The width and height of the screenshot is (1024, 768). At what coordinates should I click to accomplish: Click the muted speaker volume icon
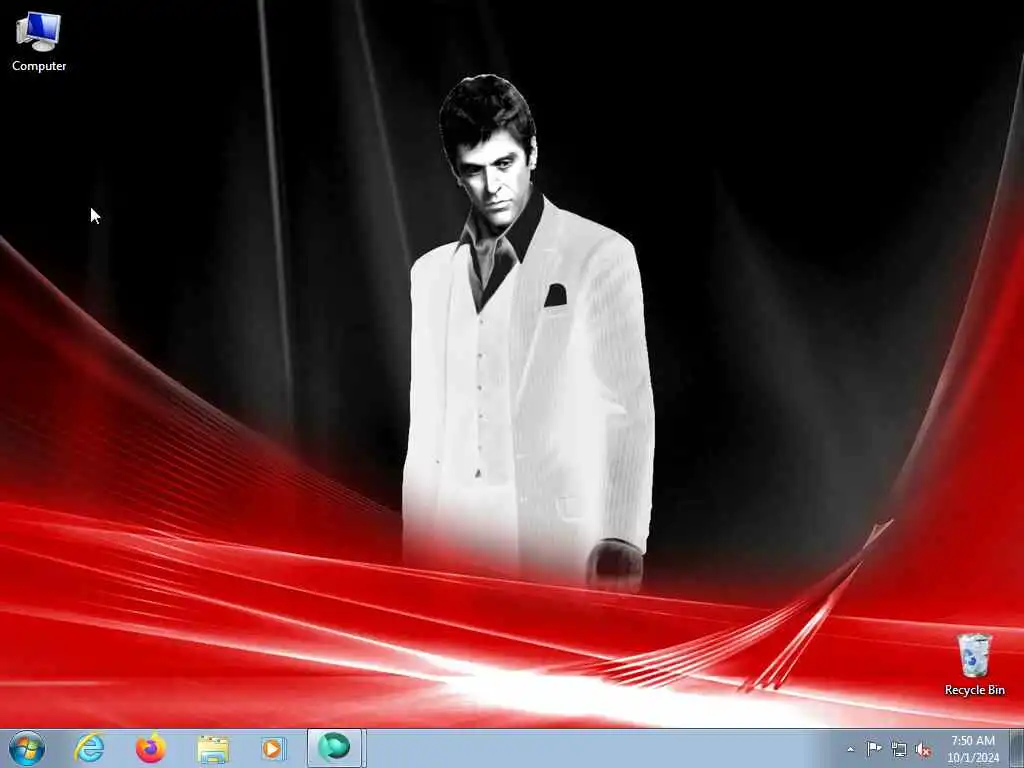(x=923, y=749)
